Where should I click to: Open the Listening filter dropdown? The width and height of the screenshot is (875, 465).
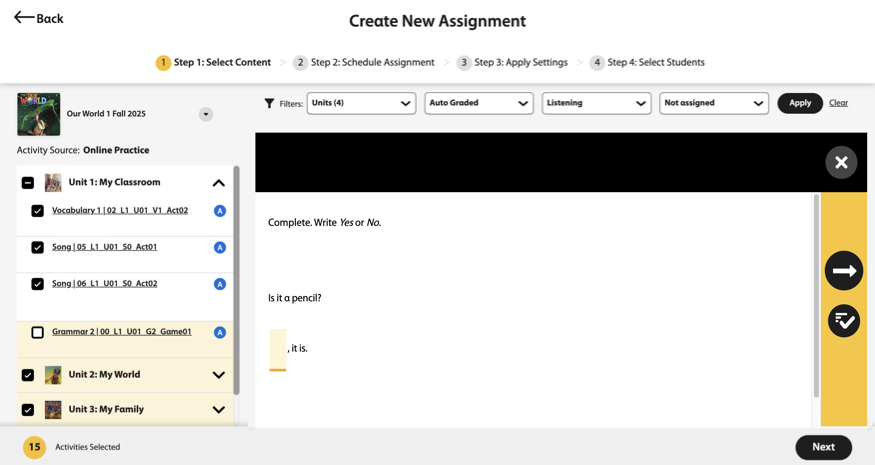pyautogui.click(x=597, y=103)
